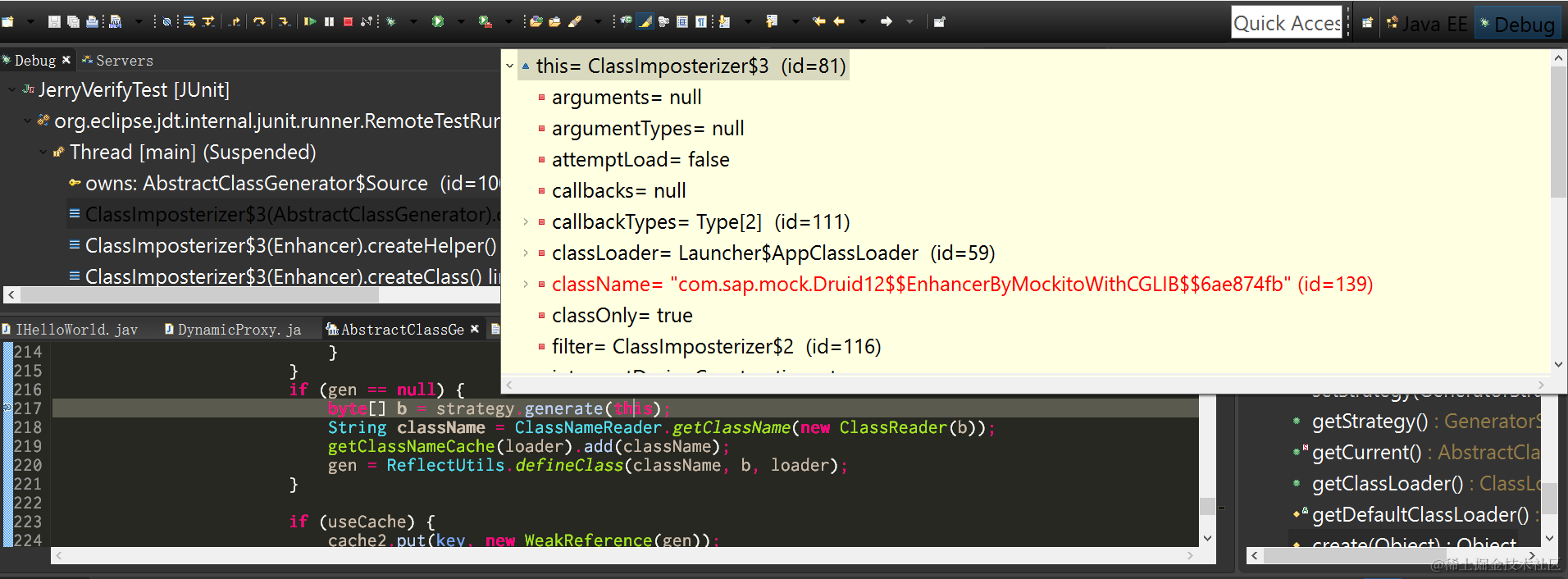Open the External Tools dropdown arrow

508,21
